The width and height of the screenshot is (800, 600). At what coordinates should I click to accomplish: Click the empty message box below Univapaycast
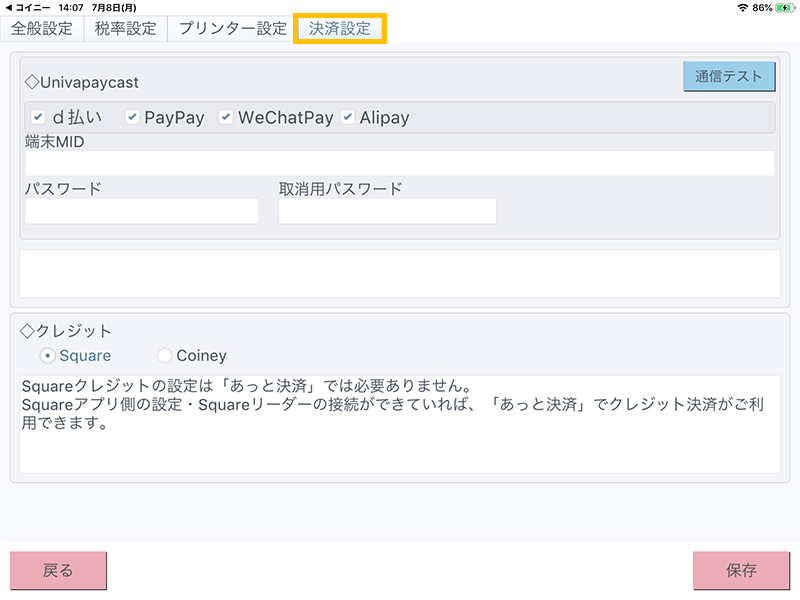[x=399, y=273]
